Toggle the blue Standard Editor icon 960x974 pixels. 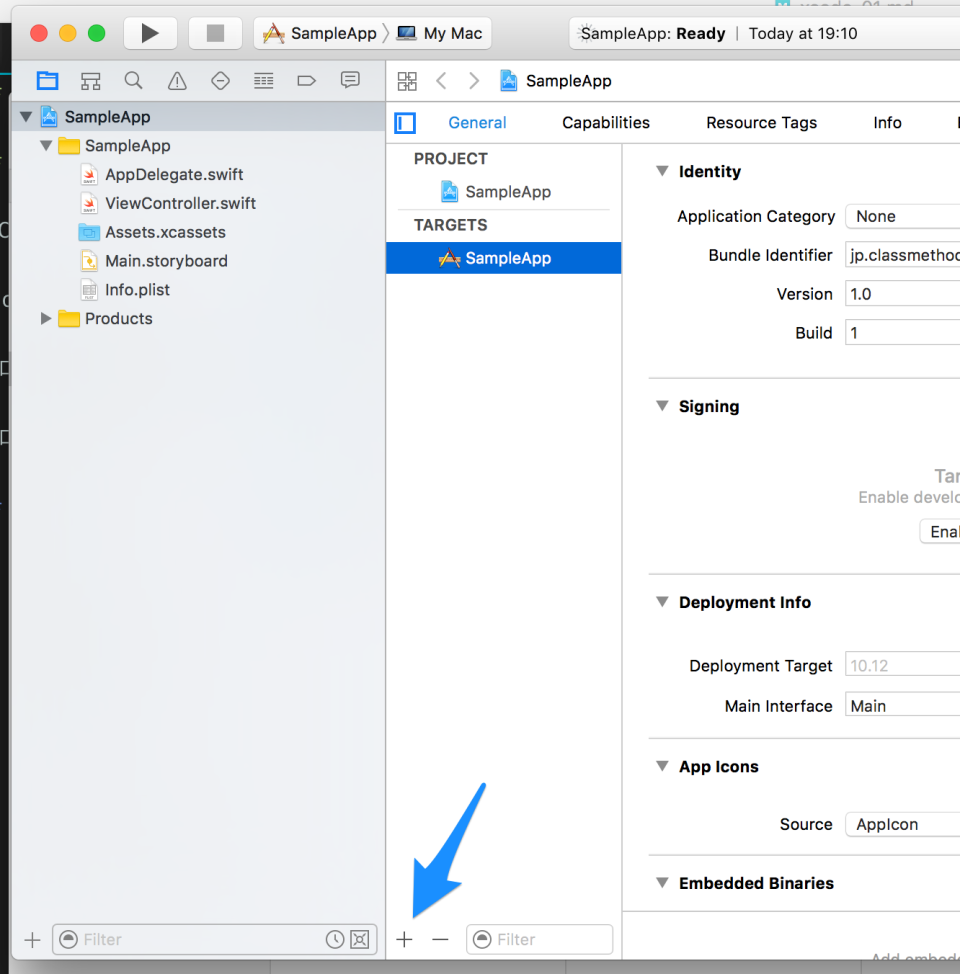pyautogui.click(x=404, y=122)
